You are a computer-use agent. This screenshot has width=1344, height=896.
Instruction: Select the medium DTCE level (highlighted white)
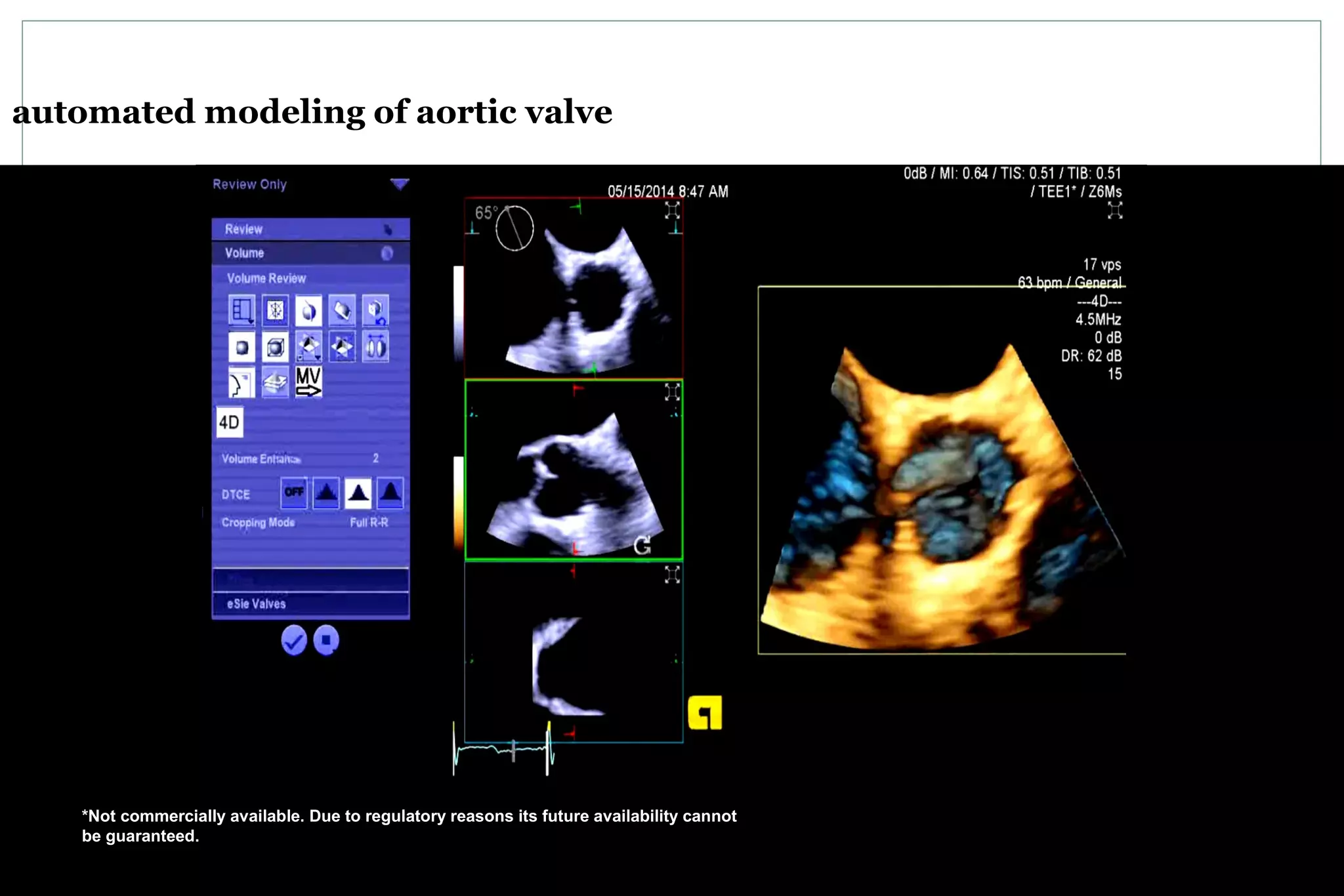358,493
